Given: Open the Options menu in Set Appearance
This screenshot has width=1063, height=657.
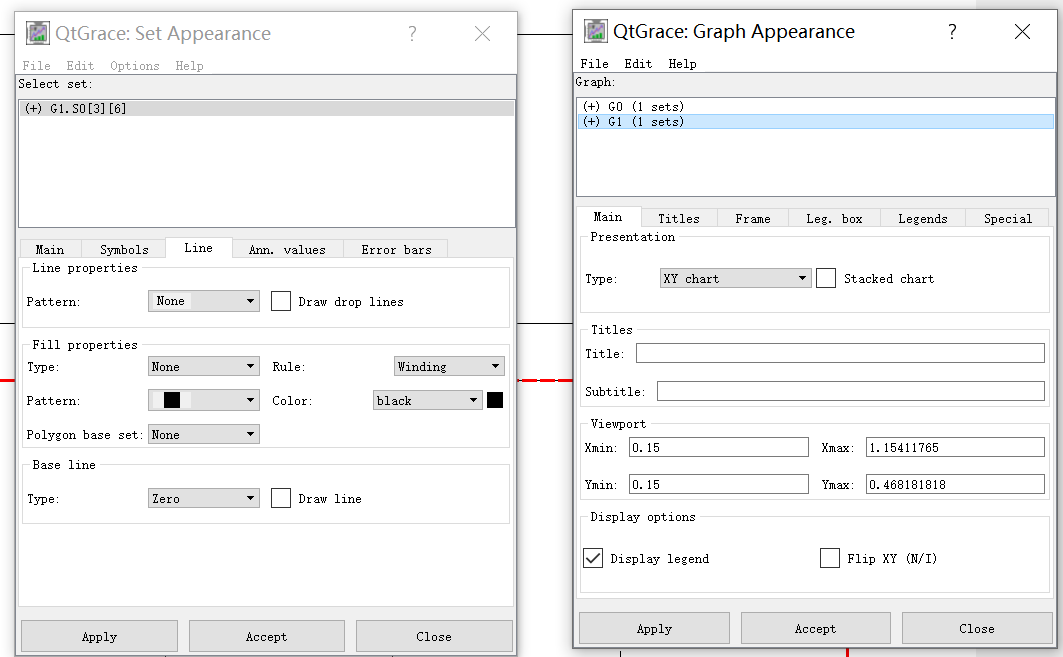Looking at the screenshot, I should pos(135,65).
